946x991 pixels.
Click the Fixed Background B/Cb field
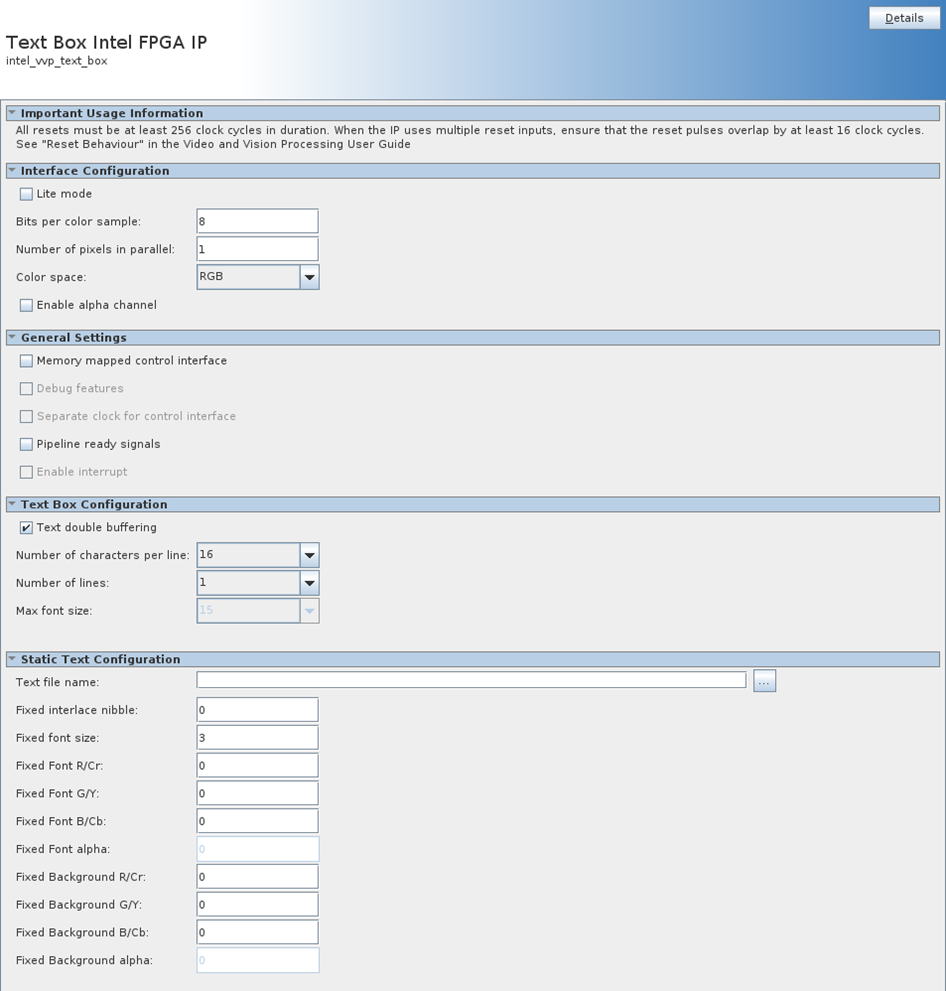click(x=257, y=932)
